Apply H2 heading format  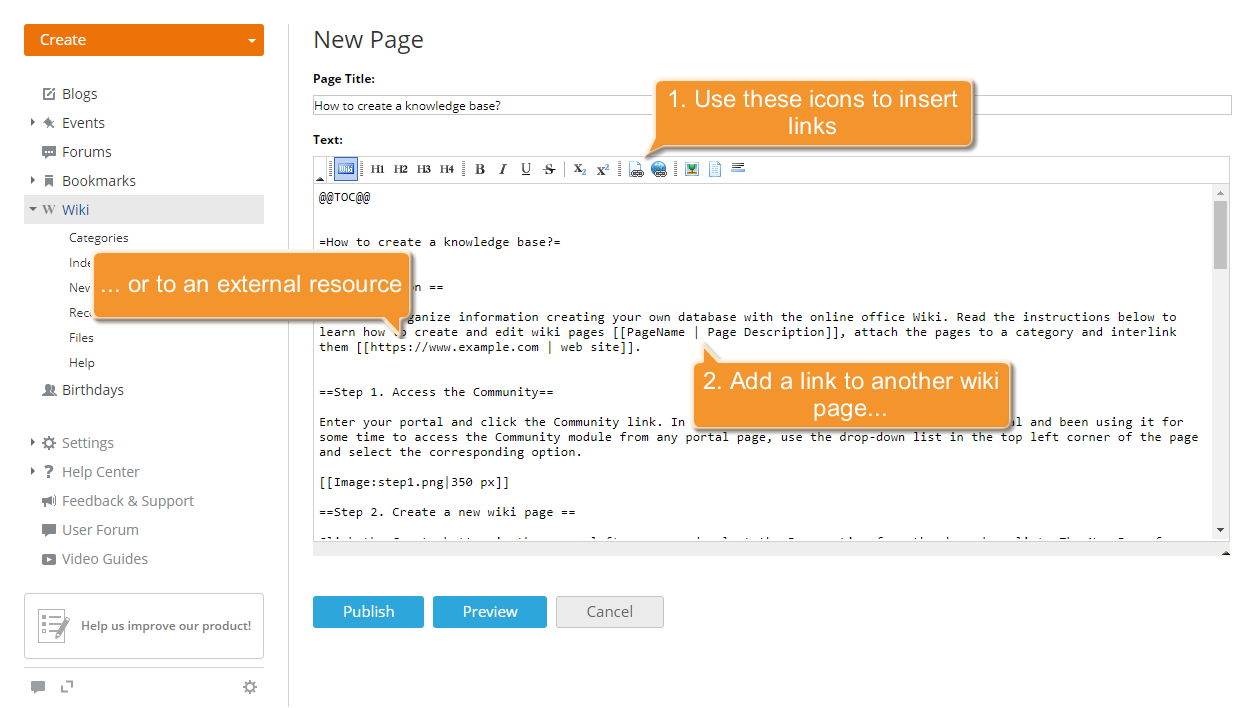click(x=401, y=169)
